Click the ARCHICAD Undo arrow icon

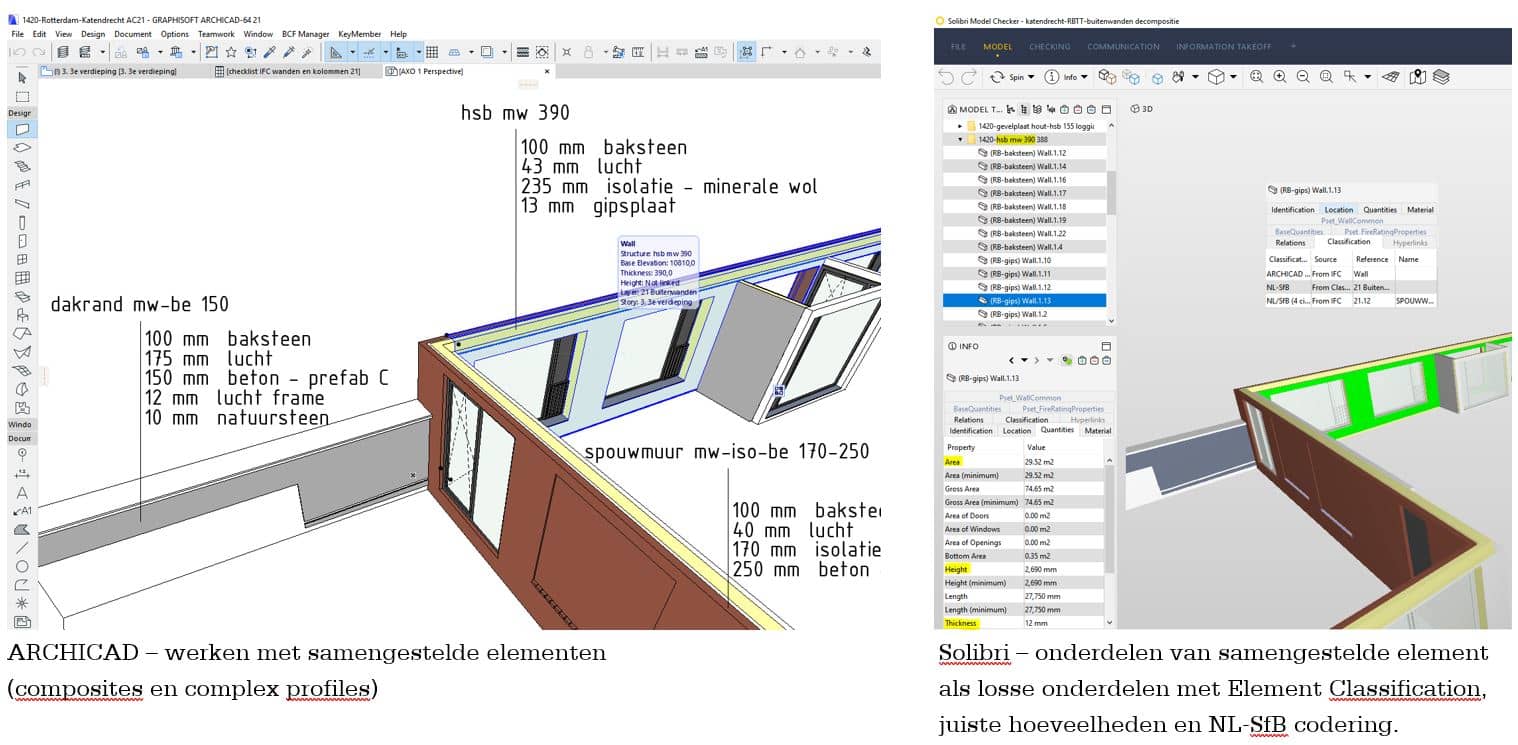coord(18,52)
